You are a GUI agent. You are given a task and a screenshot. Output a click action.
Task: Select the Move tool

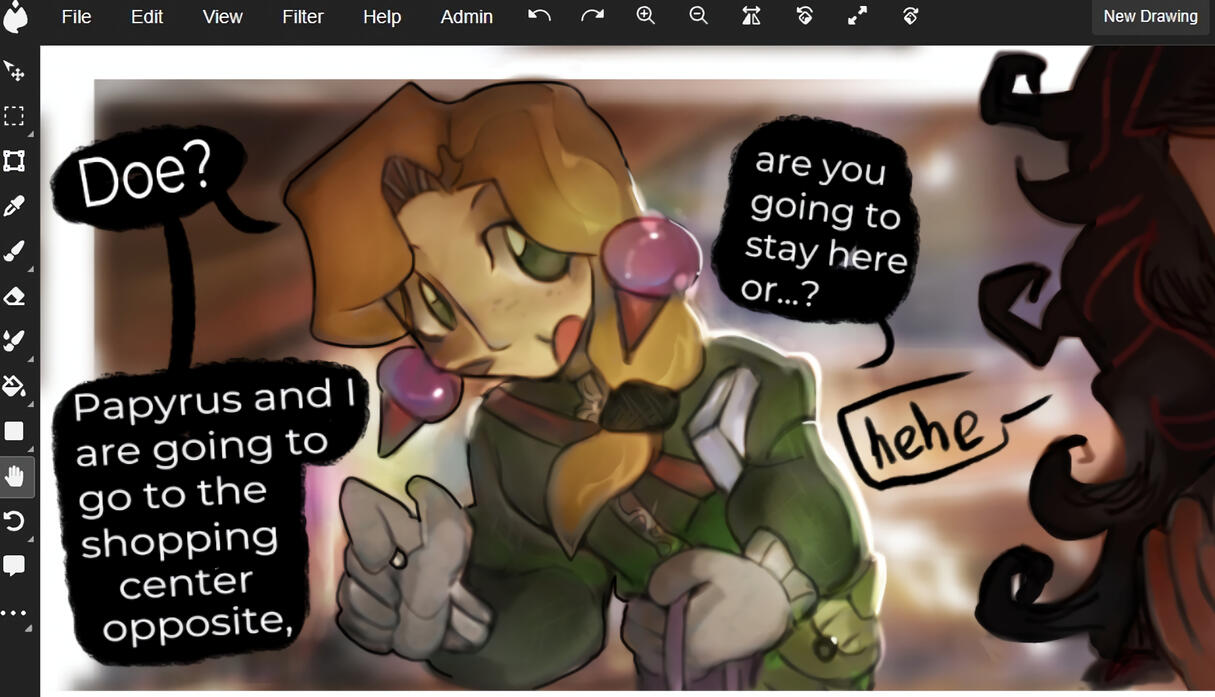click(14, 71)
